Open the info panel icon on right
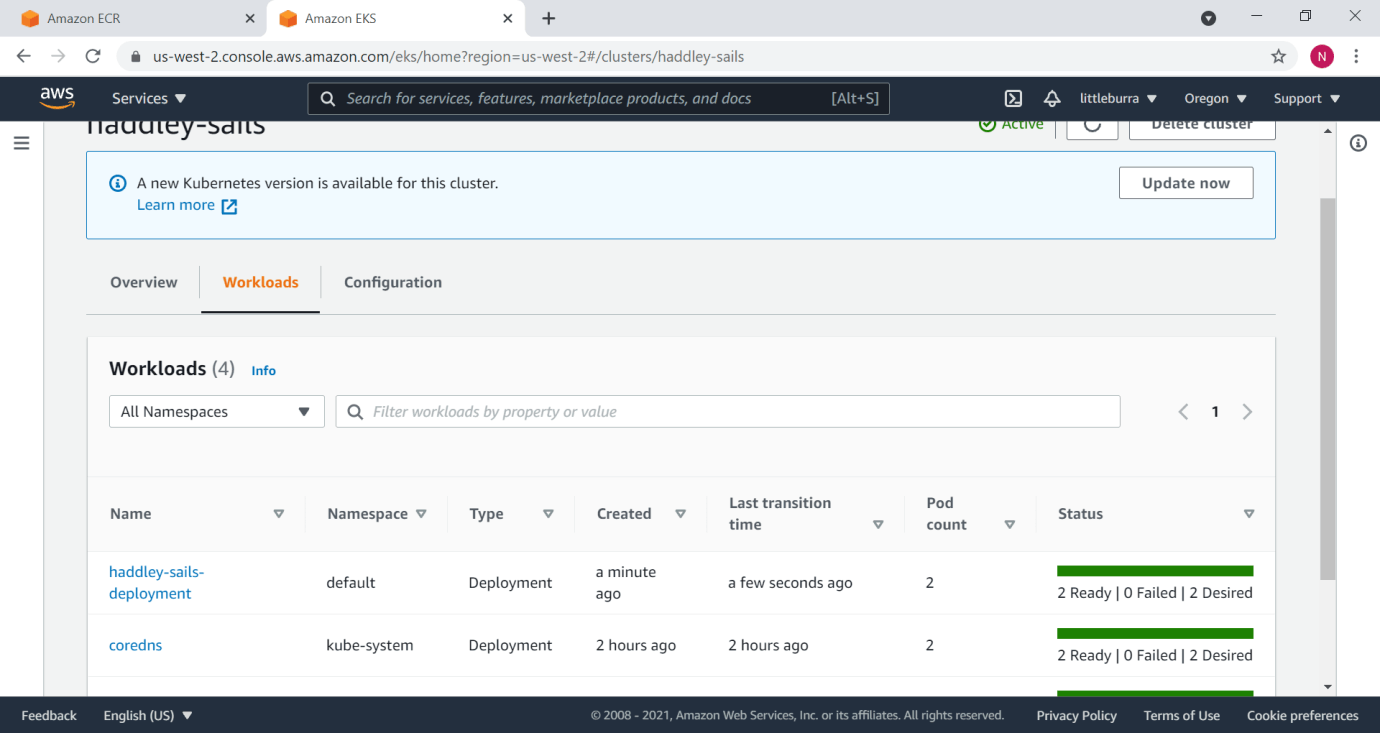Image resolution: width=1380 pixels, height=733 pixels. [1358, 143]
